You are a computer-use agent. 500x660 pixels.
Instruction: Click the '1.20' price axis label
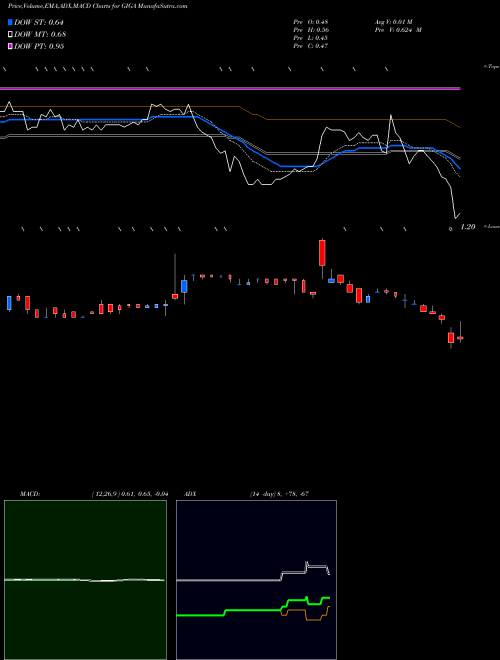pos(468,227)
